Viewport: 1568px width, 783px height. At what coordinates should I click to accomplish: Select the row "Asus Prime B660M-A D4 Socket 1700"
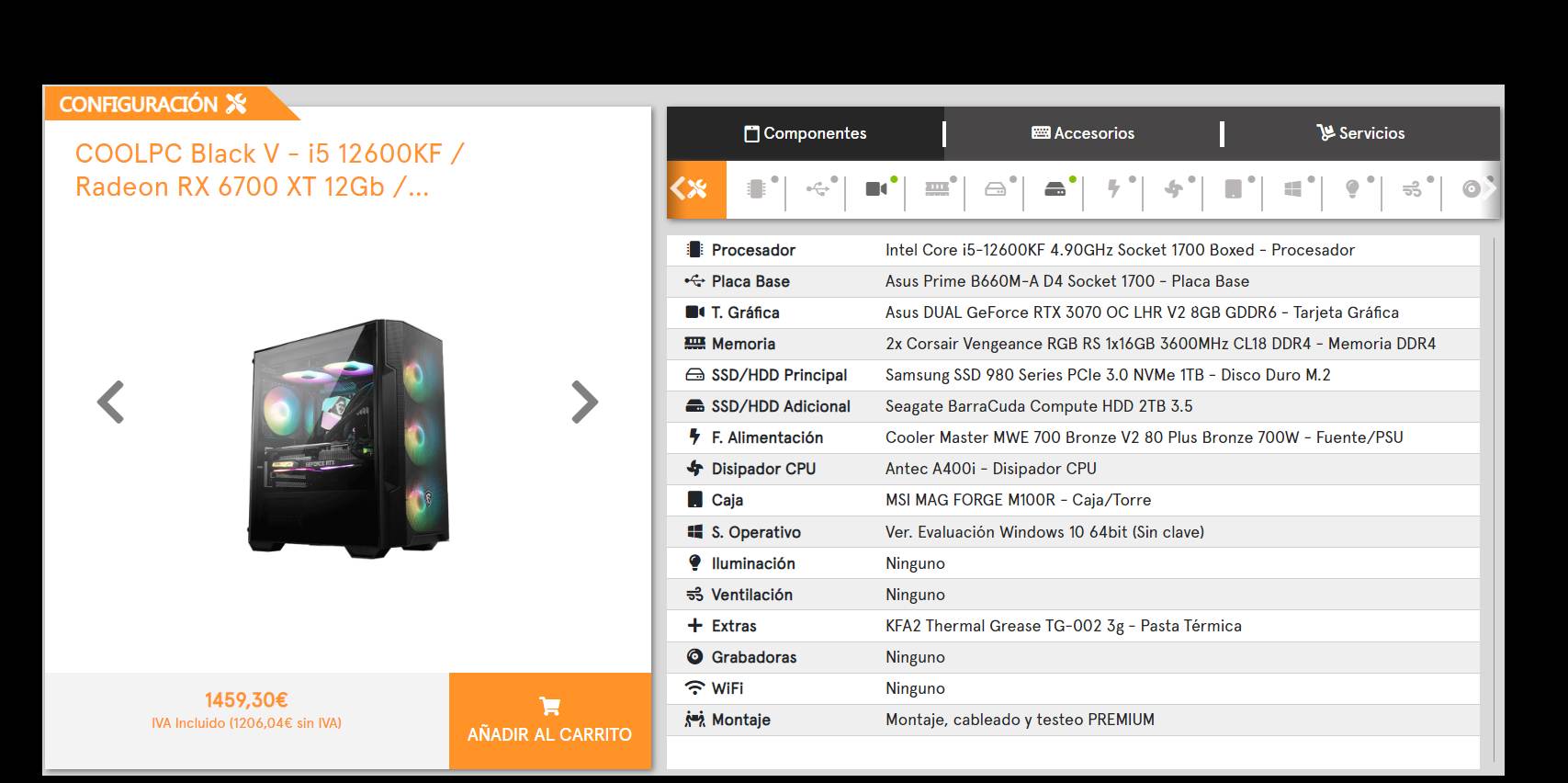coord(1073,281)
